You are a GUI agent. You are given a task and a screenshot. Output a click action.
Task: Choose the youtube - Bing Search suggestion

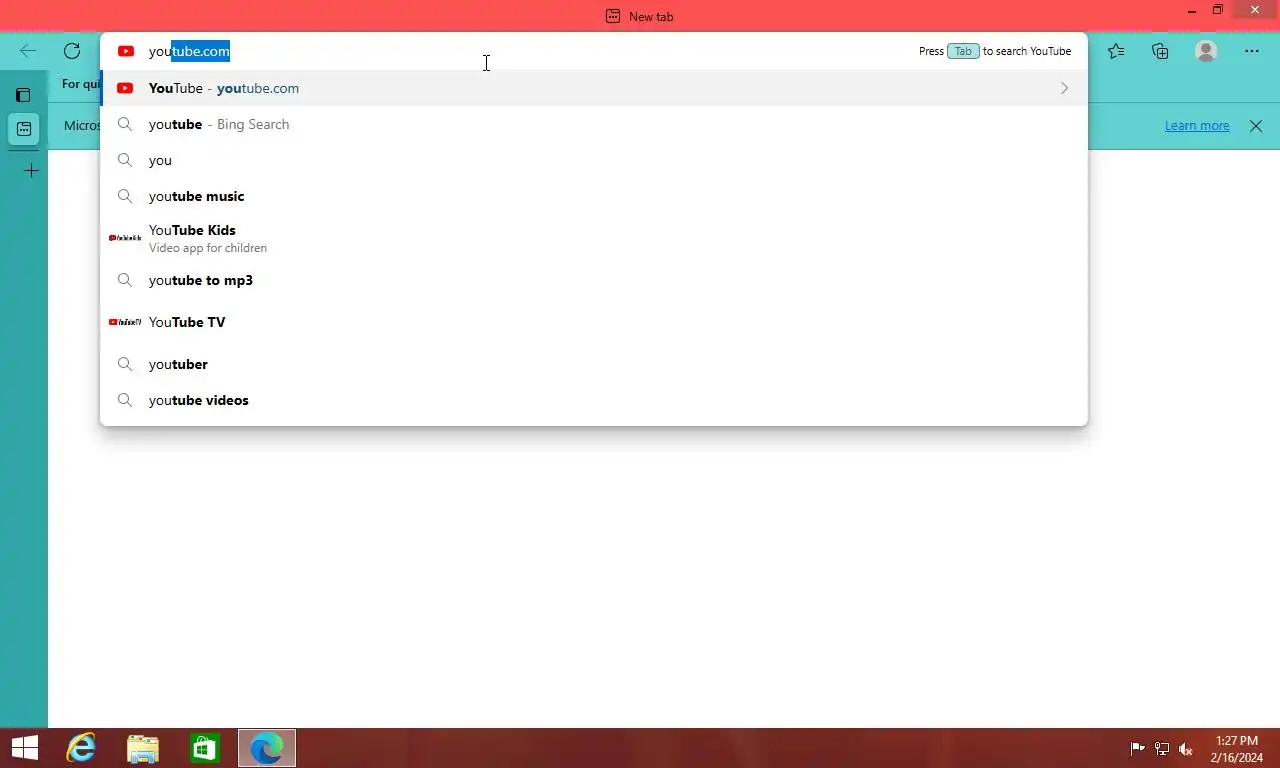(594, 124)
